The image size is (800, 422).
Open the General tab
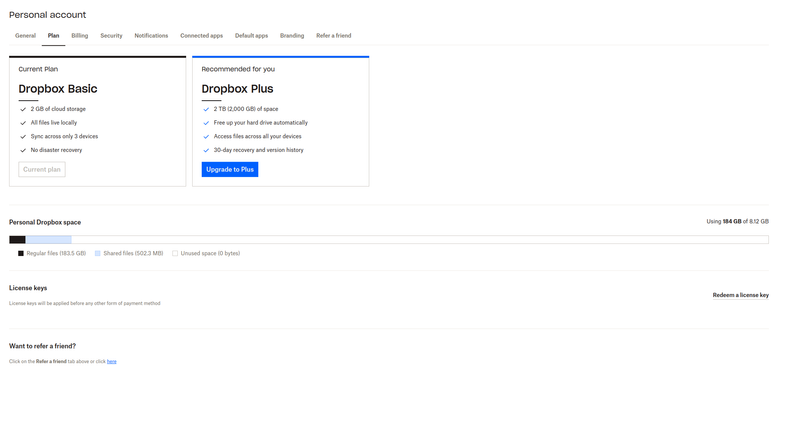tap(26, 36)
